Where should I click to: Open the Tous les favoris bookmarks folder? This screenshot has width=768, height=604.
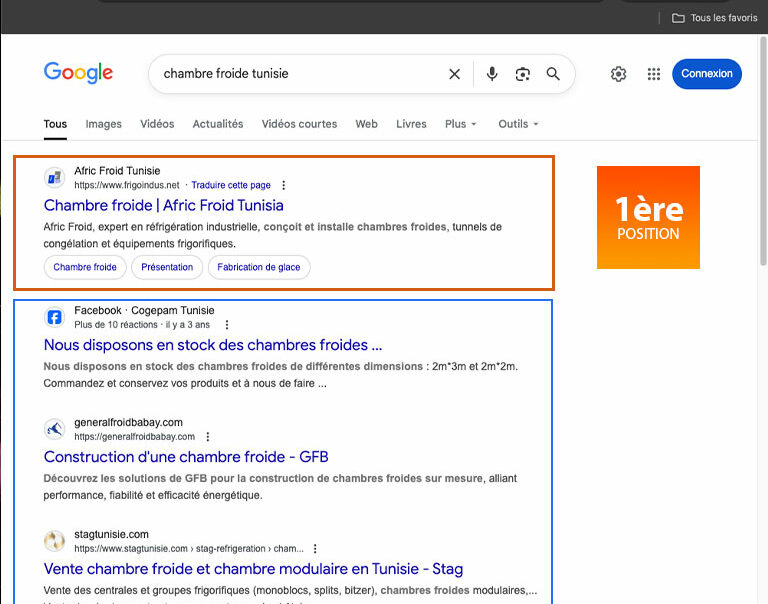tap(714, 18)
